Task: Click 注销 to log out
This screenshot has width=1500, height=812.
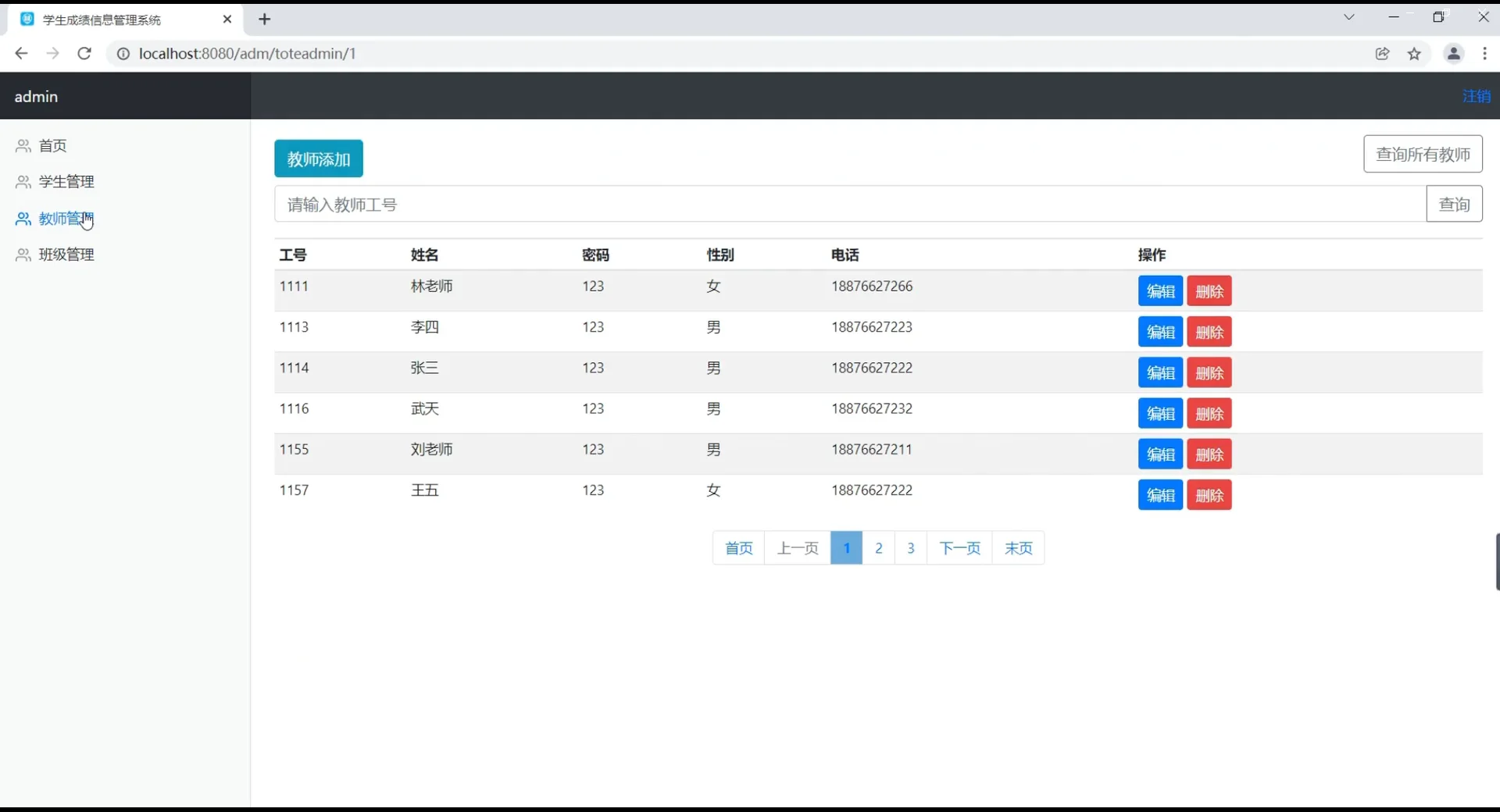Action: 1476,96
